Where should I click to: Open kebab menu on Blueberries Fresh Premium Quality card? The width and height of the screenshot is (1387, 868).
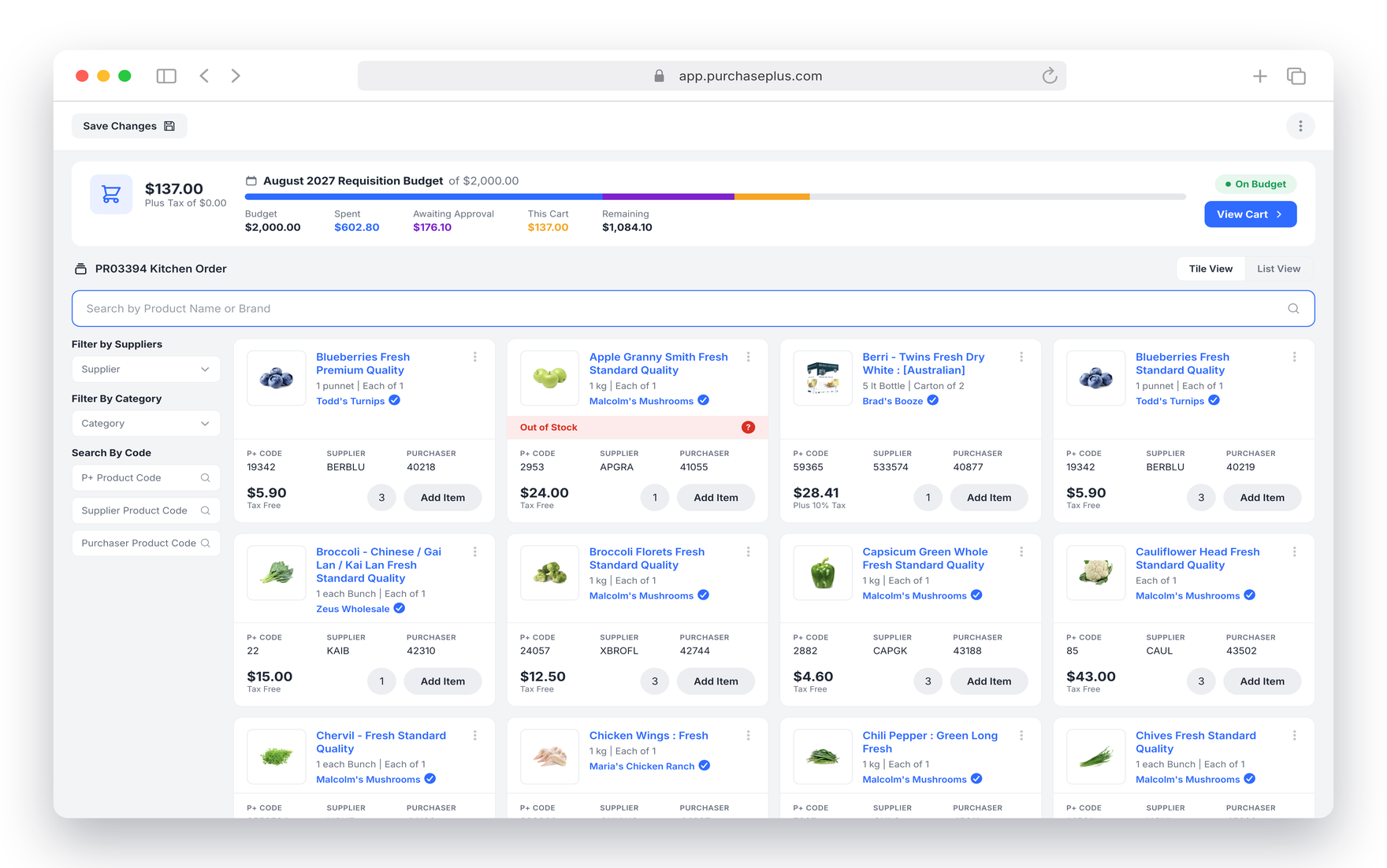(x=475, y=357)
